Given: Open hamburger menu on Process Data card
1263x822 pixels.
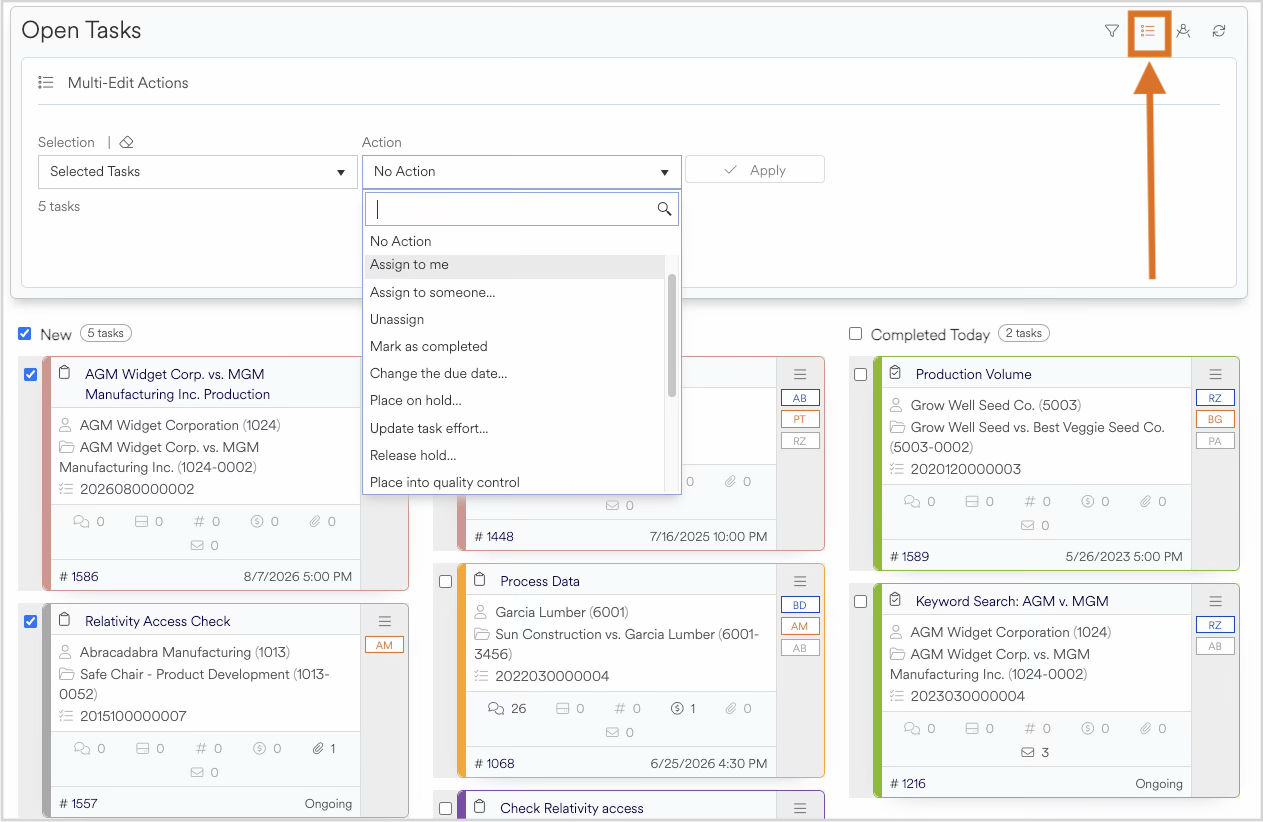Looking at the screenshot, I should click(x=800, y=582).
